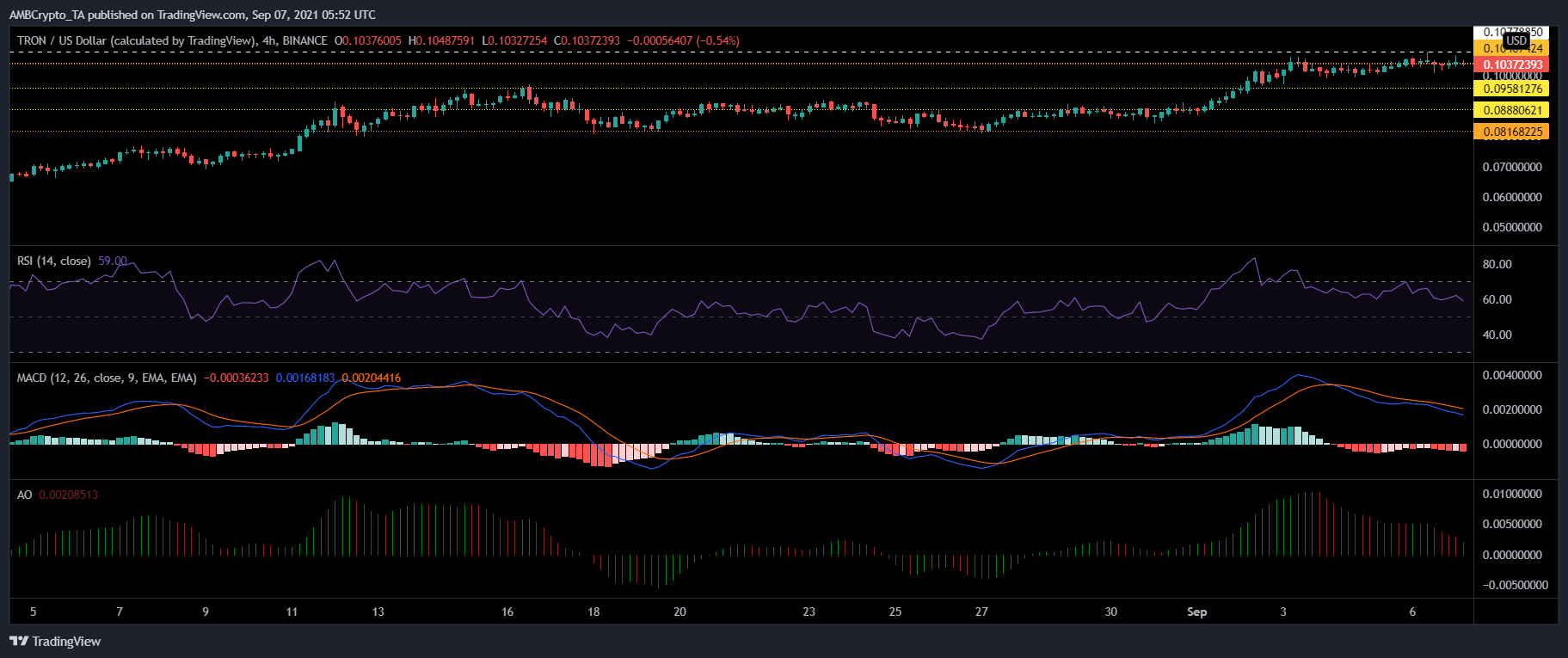This screenshot has height=658, width=1568.
Task: Click the change value -0.00056407 (-0.54%)
Action: 683,40
